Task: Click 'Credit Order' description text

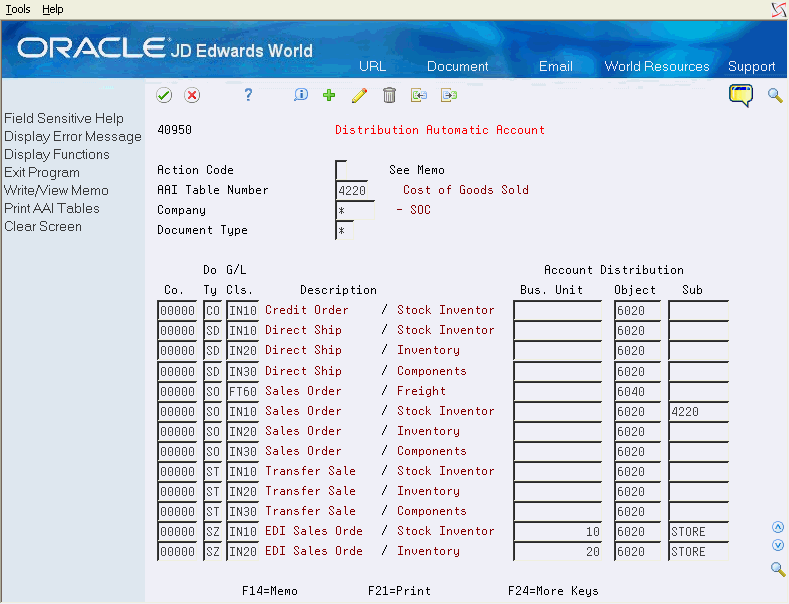Action: 306,310
